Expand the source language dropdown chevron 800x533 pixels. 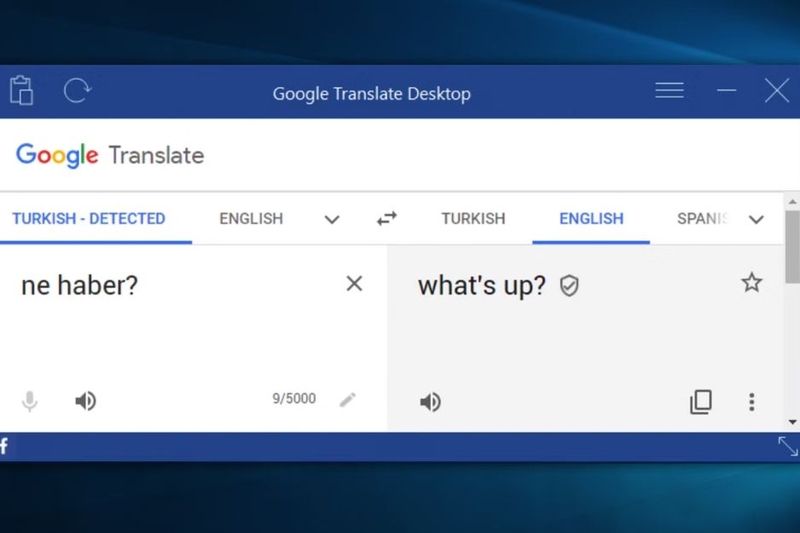[332, 219]
